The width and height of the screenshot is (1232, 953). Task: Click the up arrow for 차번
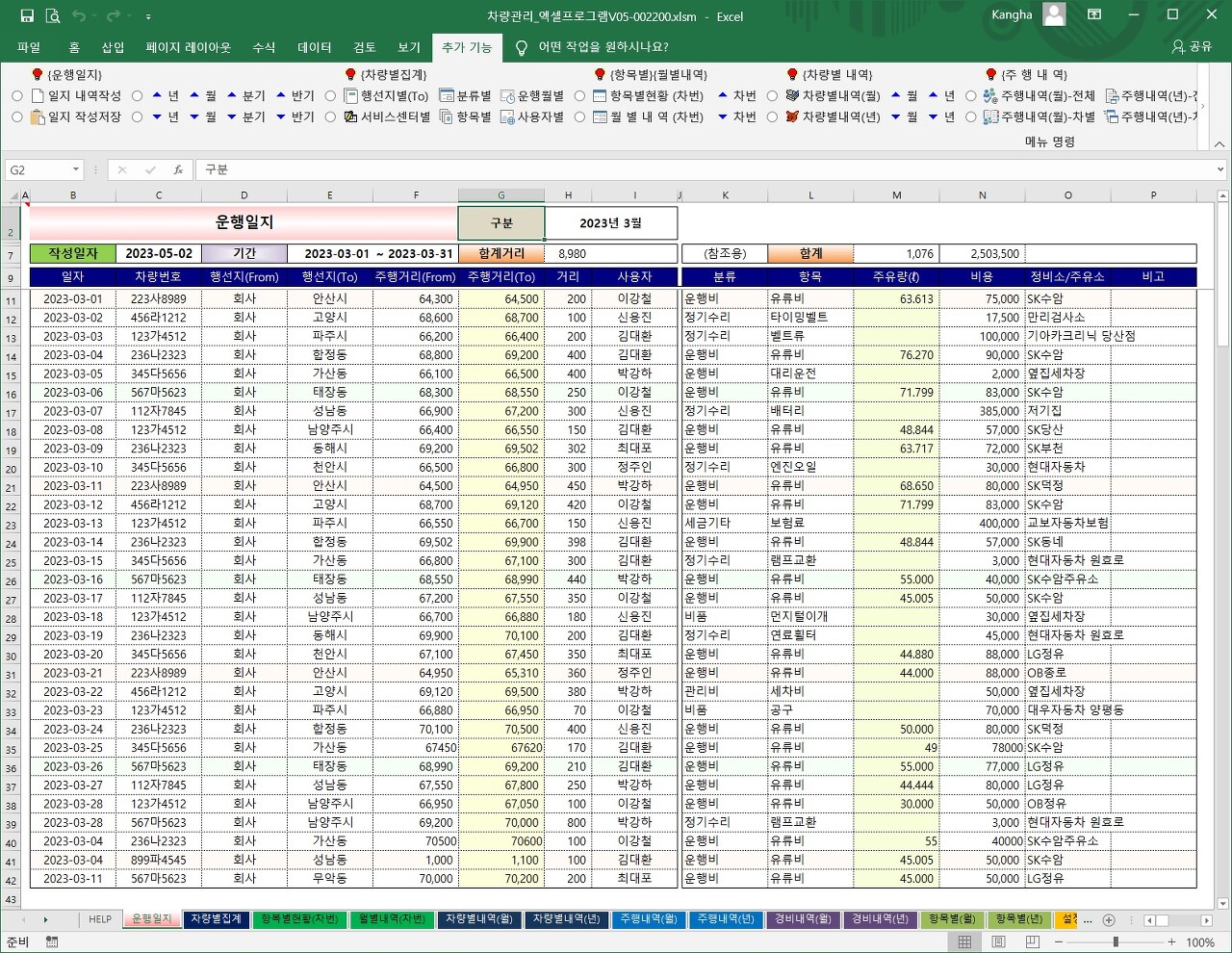tap(723, 95)
